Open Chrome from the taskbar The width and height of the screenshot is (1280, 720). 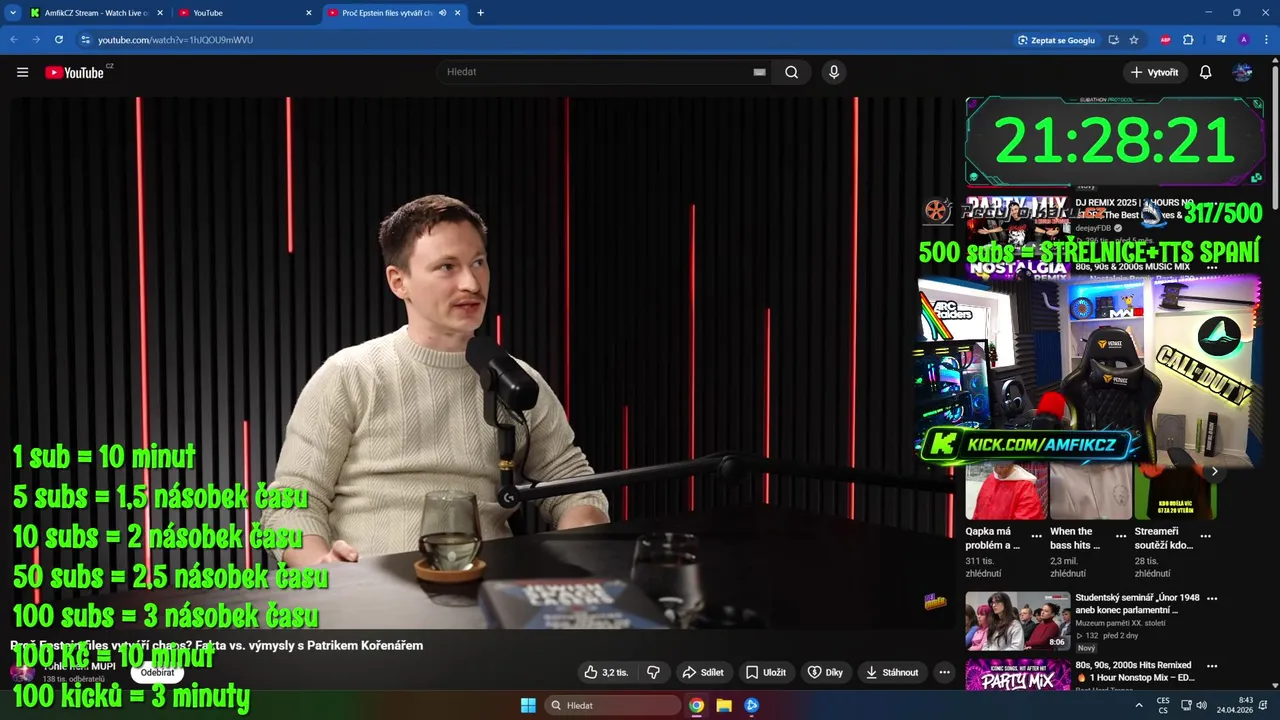pyautogui.click(x=696, y=706)
